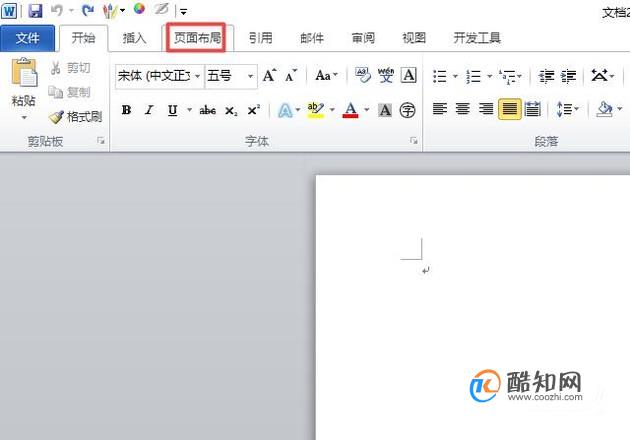The height and width of the screenshot is (440, 630).
Task: Open the 宋体 font name dropdown
Action: pyautogui.click(x=197, y=76)
